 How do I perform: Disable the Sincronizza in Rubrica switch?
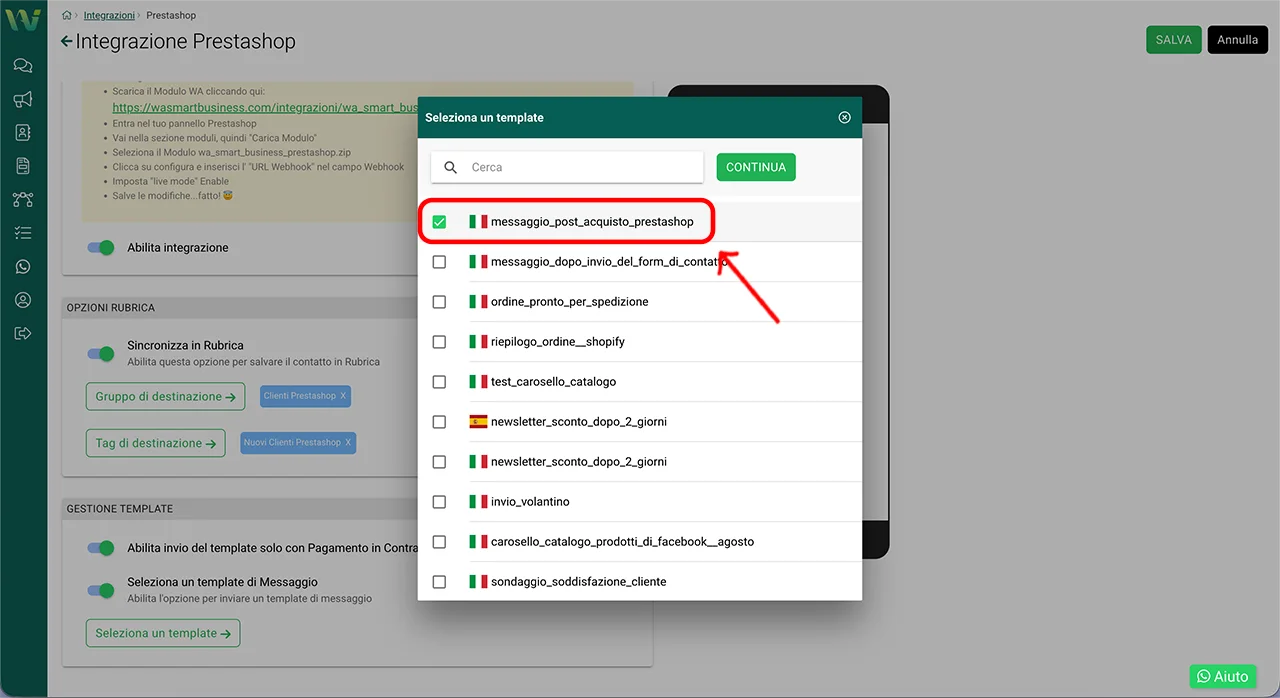101,353
